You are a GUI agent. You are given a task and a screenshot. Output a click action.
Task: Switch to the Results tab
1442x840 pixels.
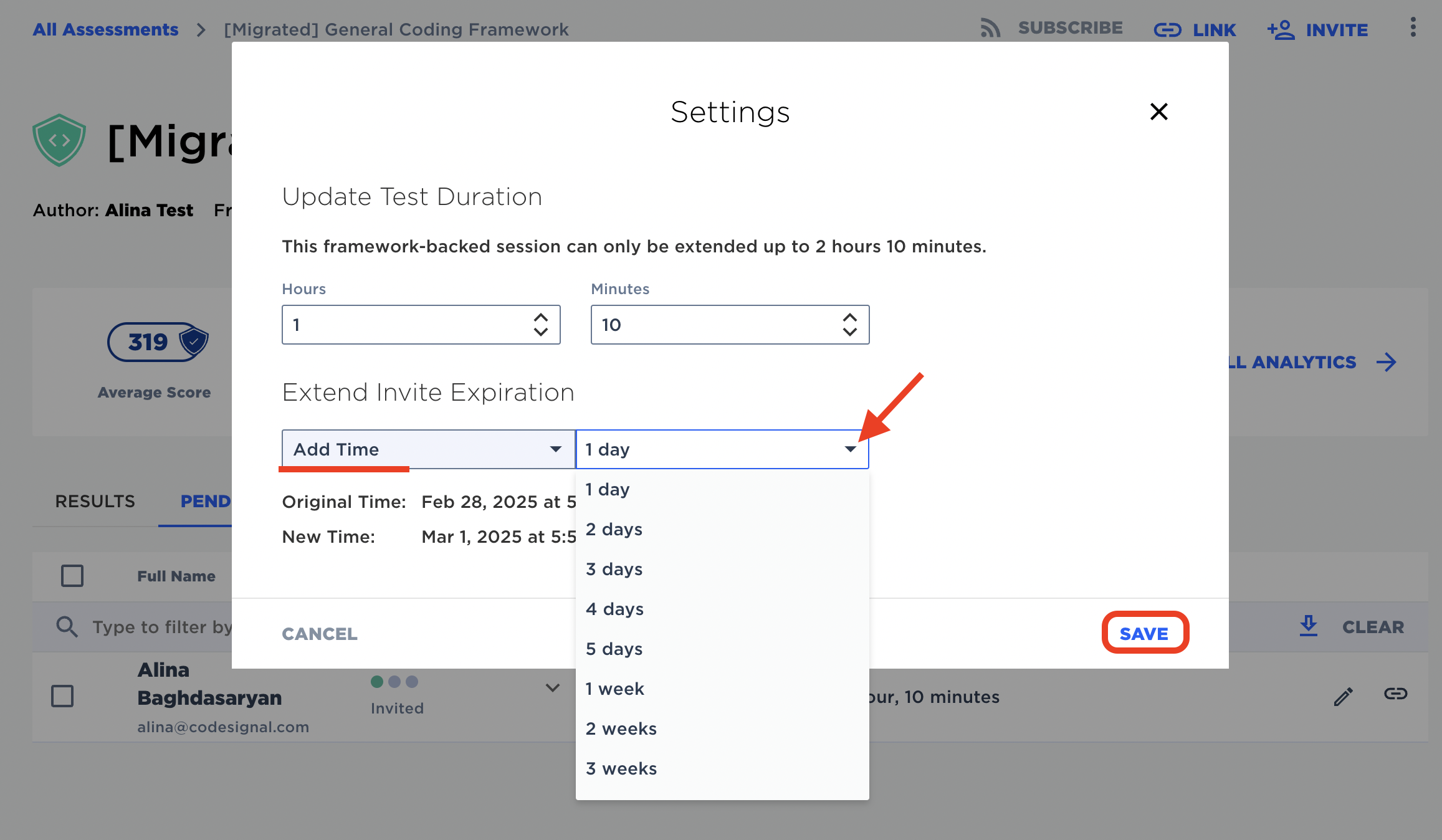(95, 502)
